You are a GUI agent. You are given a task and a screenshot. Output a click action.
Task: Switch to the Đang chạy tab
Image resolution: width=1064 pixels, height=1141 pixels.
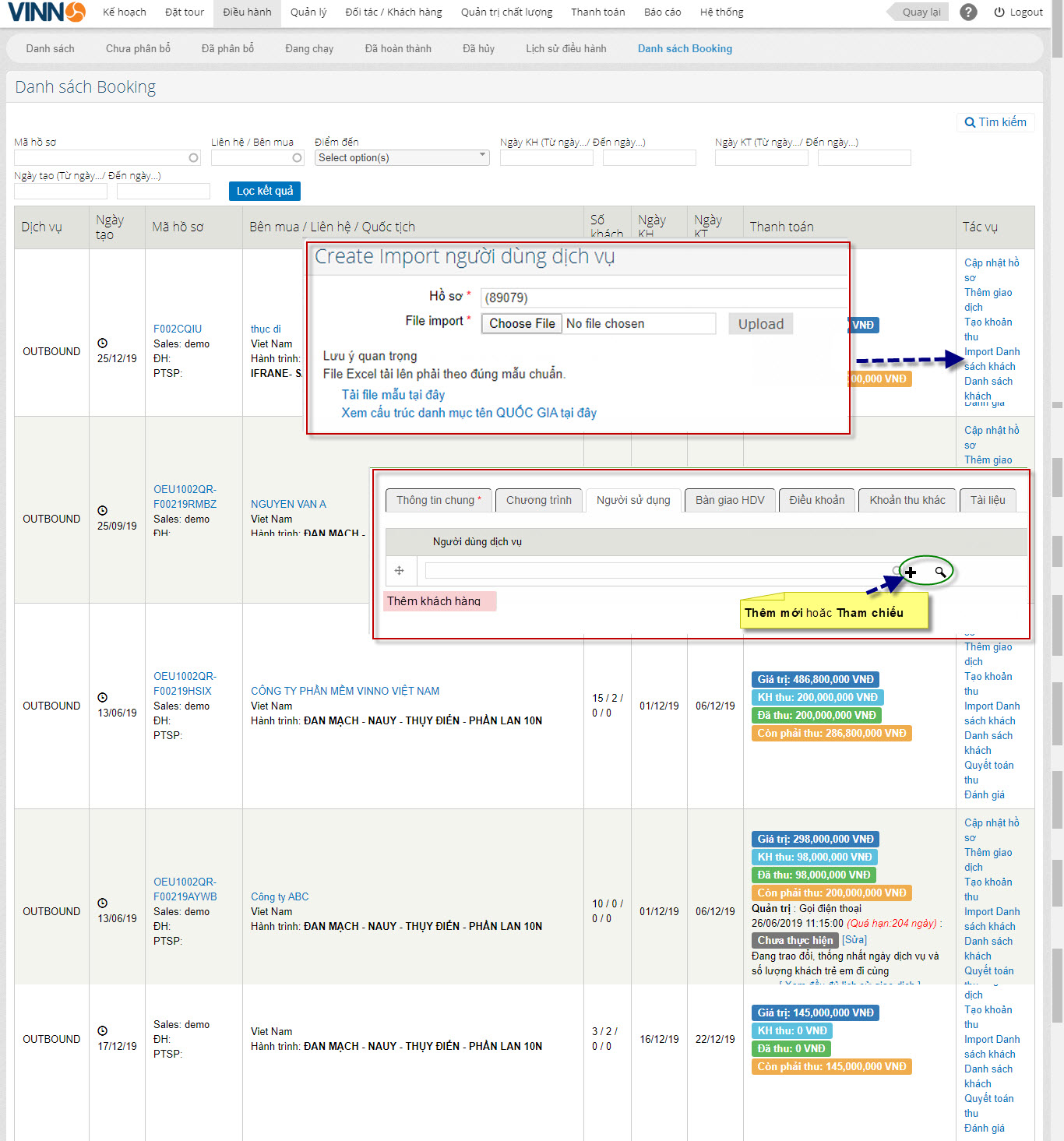coord(309,48)
